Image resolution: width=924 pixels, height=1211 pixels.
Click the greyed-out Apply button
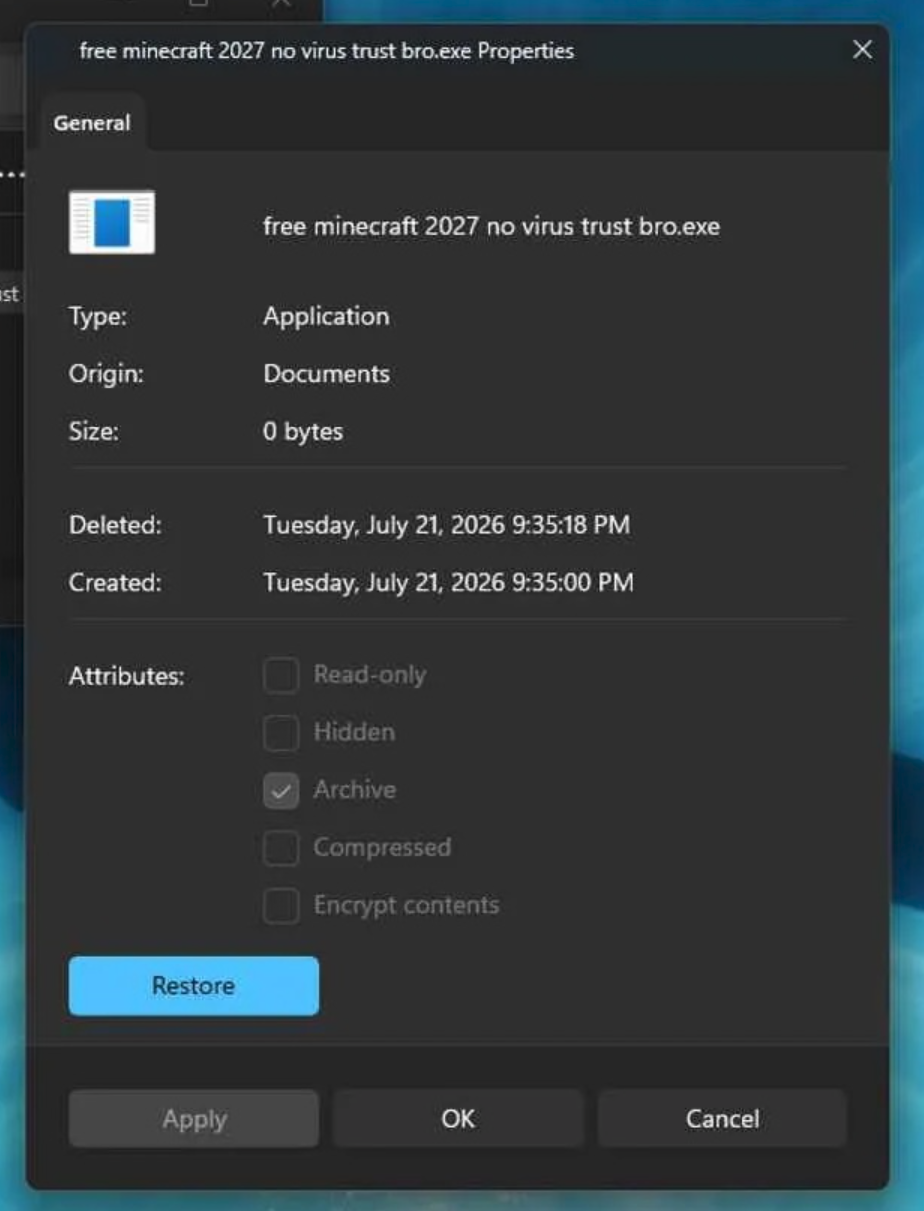[x=194, y=1118]
